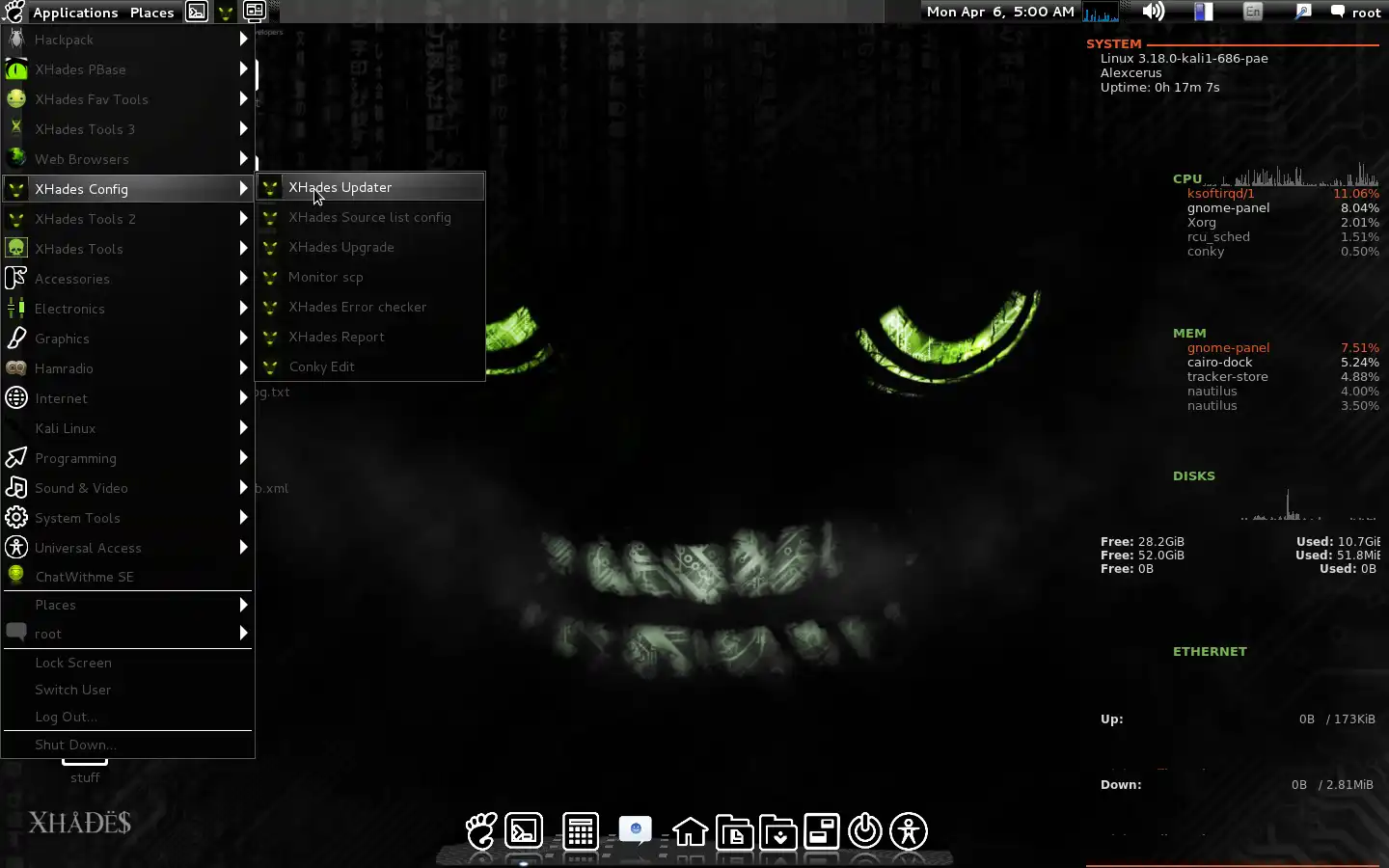Run XHades Error checker
The width and height of the screenshot is (1389, 868).
(x=370, y=307)
